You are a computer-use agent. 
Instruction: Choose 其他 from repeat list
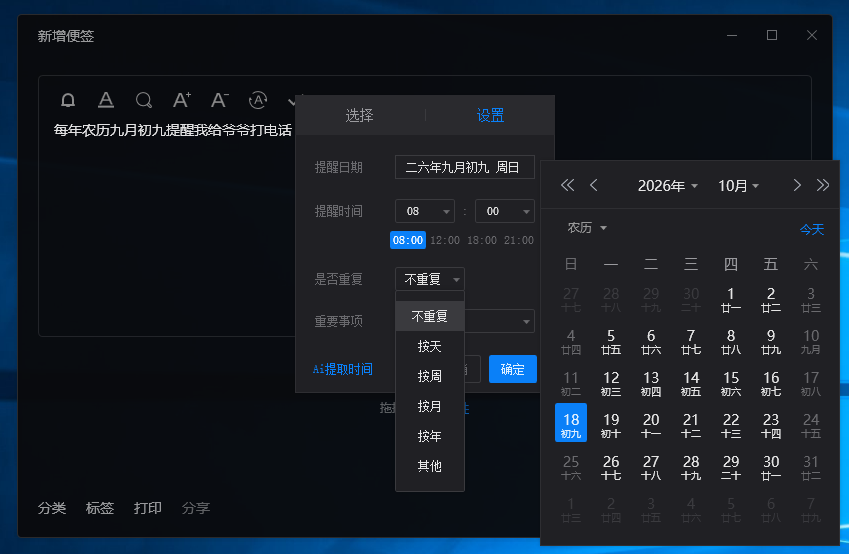pyautogui.click(x=430, y=466)
